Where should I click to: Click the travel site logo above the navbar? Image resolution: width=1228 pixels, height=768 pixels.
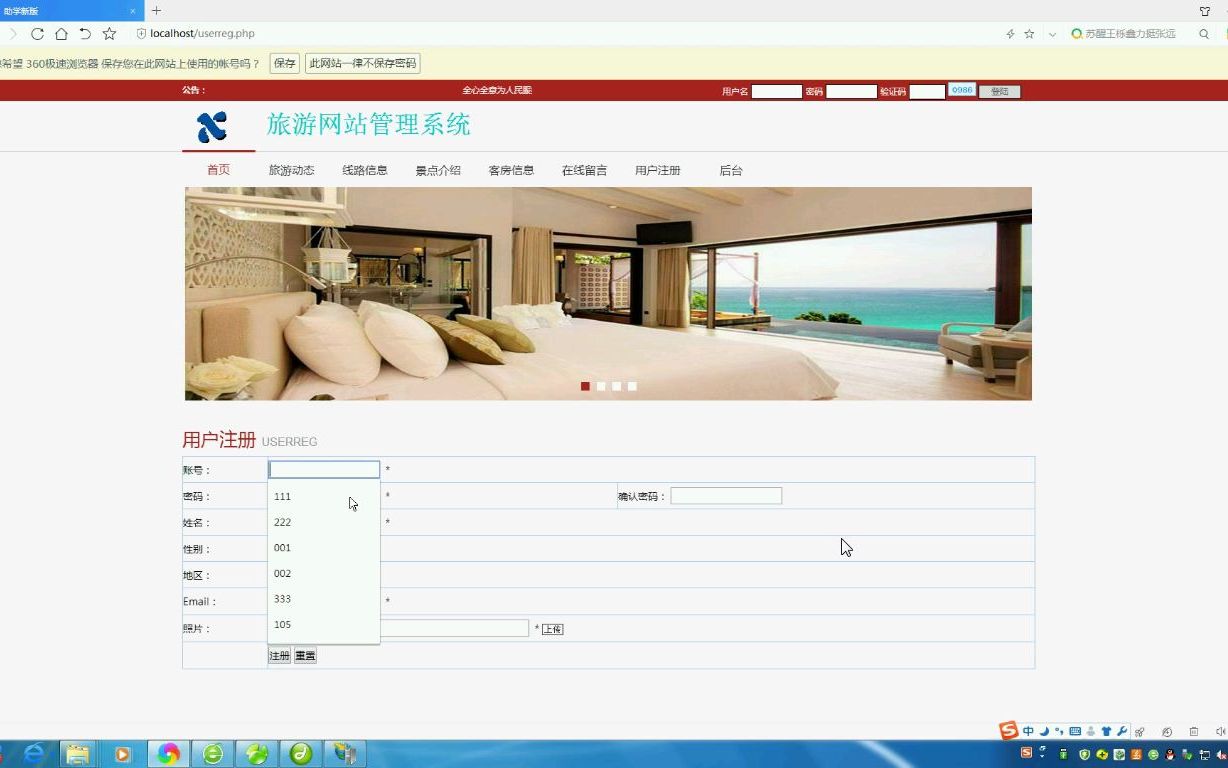(x=209, y=126)
